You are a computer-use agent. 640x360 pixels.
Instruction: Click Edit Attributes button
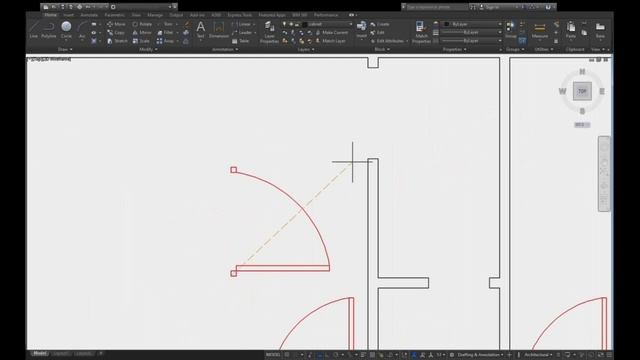(x=387, y=41)
